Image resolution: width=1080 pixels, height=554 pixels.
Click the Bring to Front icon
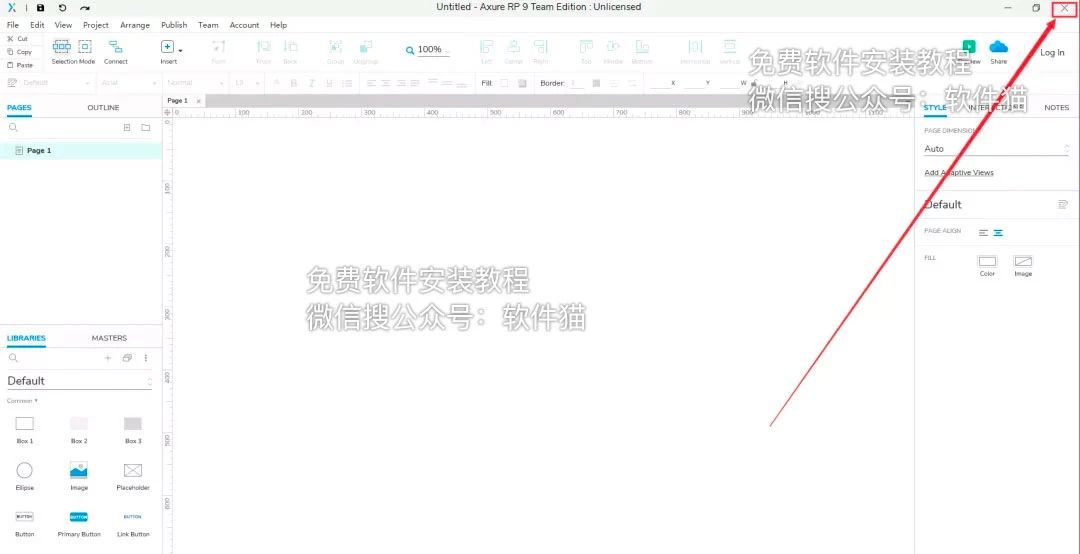pyautogui.click(x=263, y=47)
